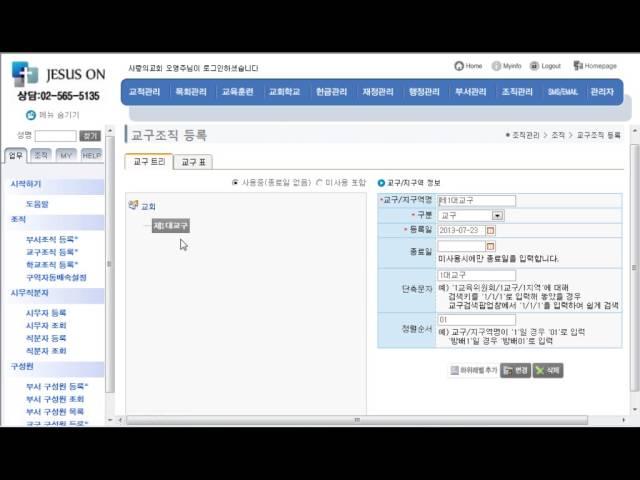Screen dimensions: 640x480
Task: Select 사용중(종료일 없음) radio option
Action: (x=235, y=182)
